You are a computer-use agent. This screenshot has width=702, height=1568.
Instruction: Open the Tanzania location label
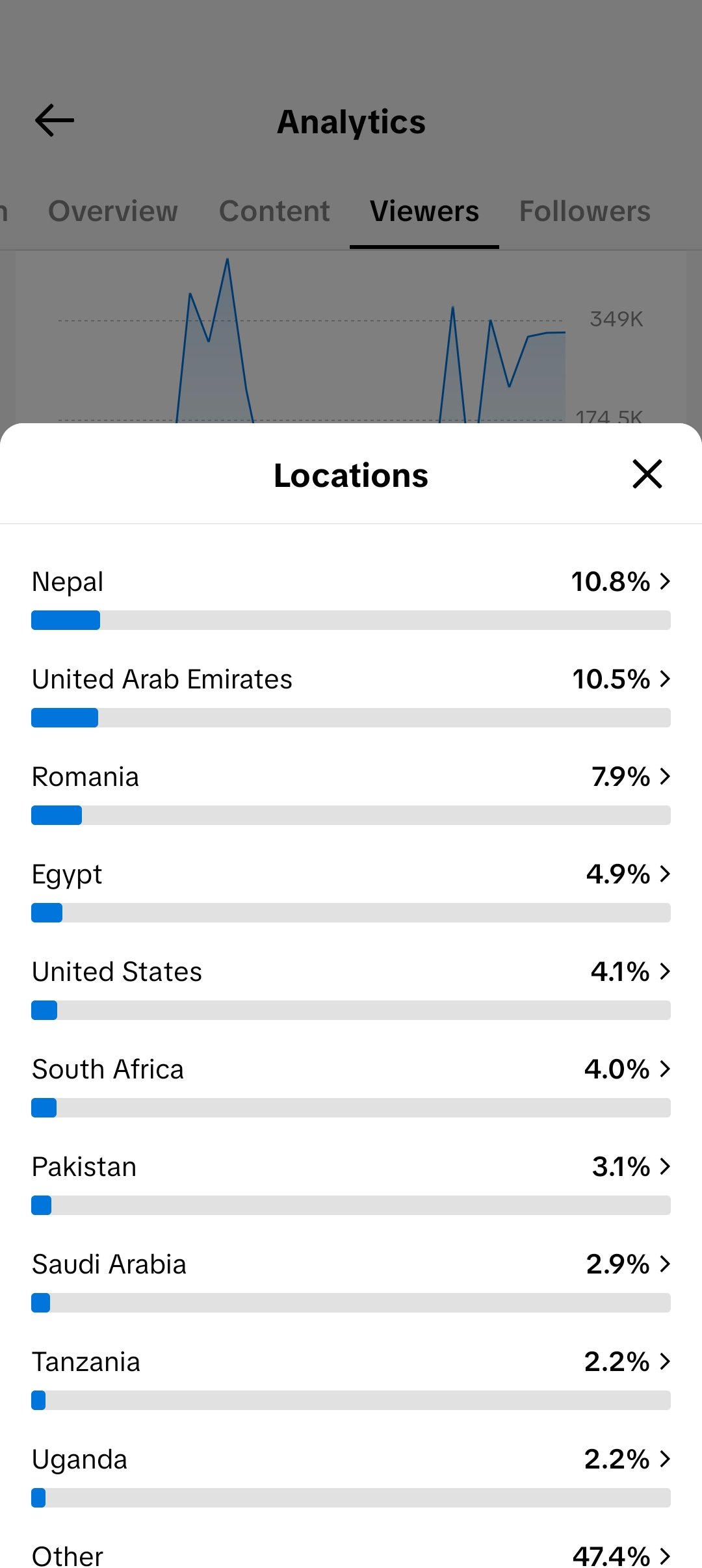[86, 1362]
